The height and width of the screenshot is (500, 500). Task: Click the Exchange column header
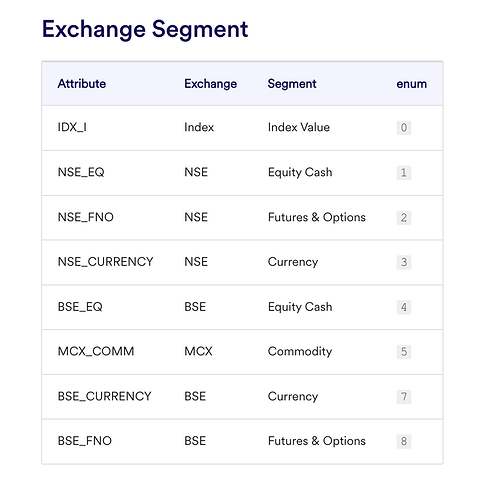211,84
